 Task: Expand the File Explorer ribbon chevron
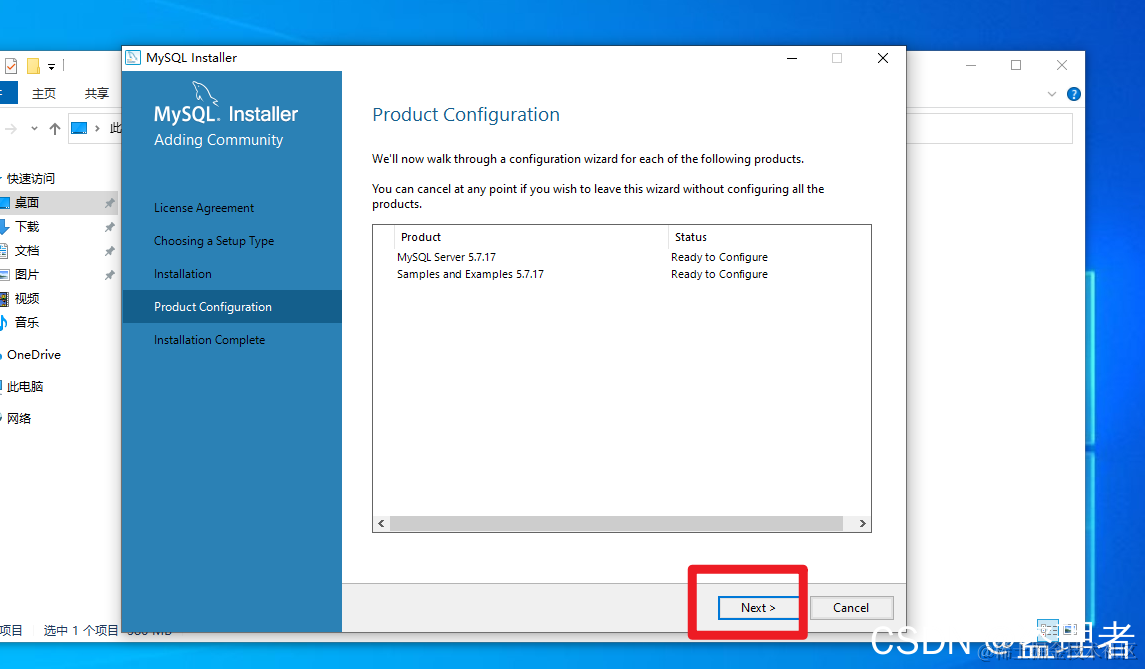point(1052,94)
